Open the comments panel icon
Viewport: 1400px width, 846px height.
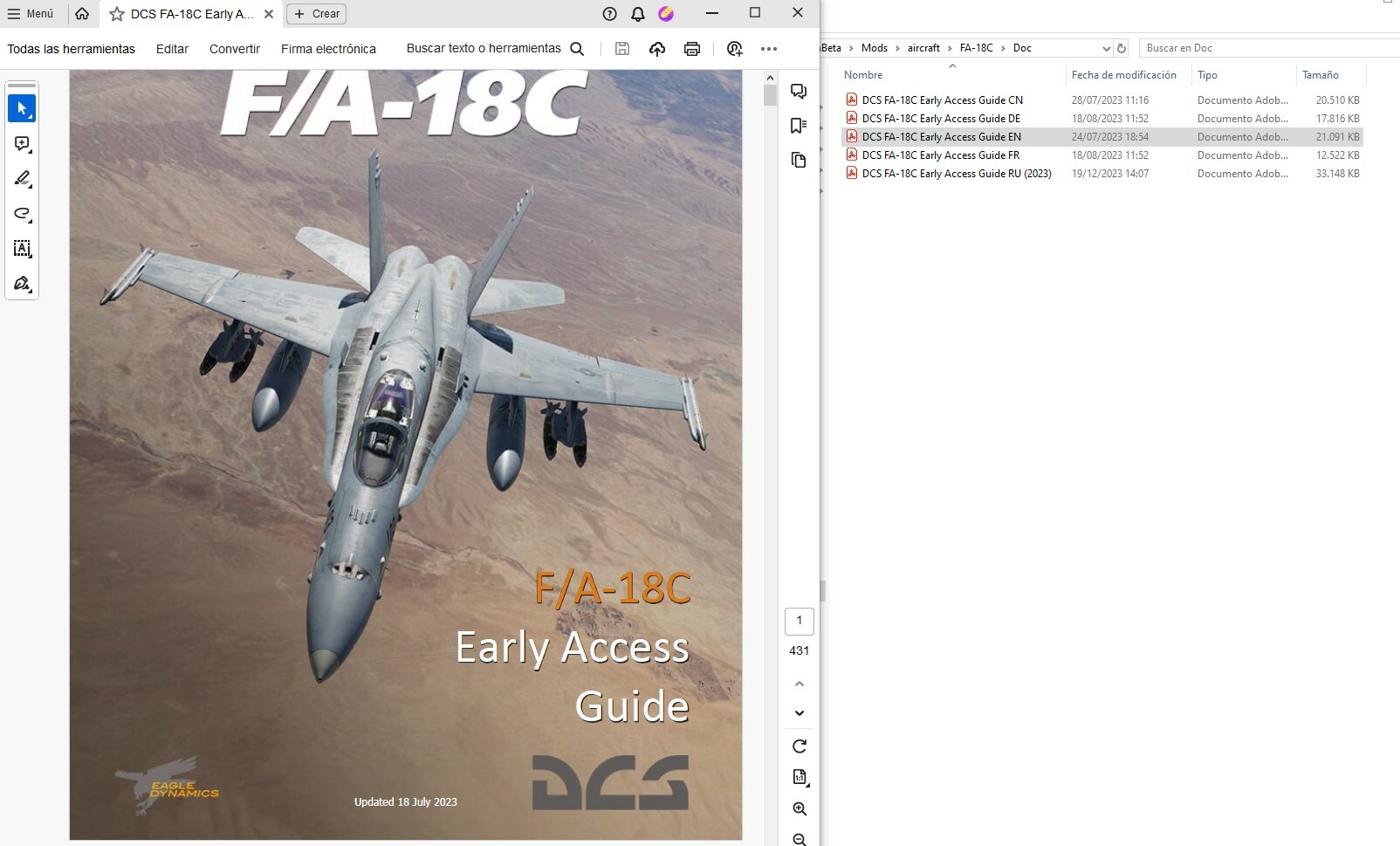point(799,92)
